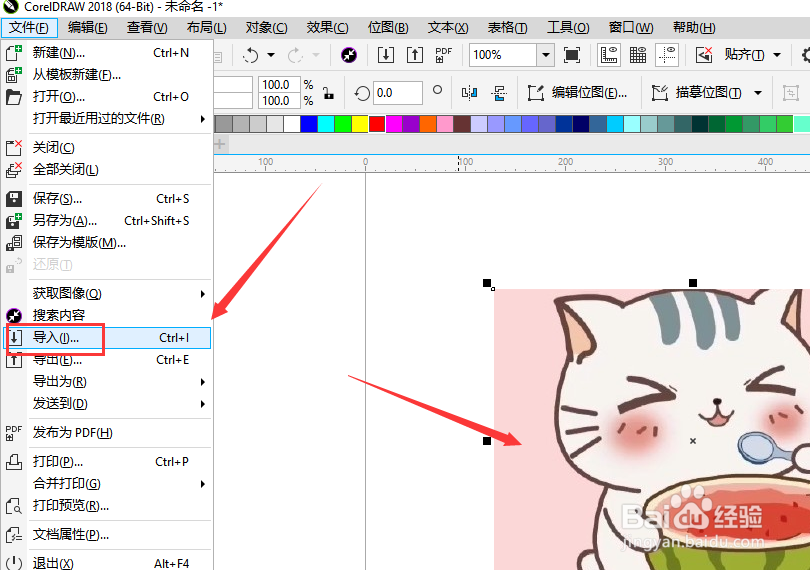This screenshot has height=570, width=810.
Task: Toggle the rulers display icon
Action: coord(609,55)
